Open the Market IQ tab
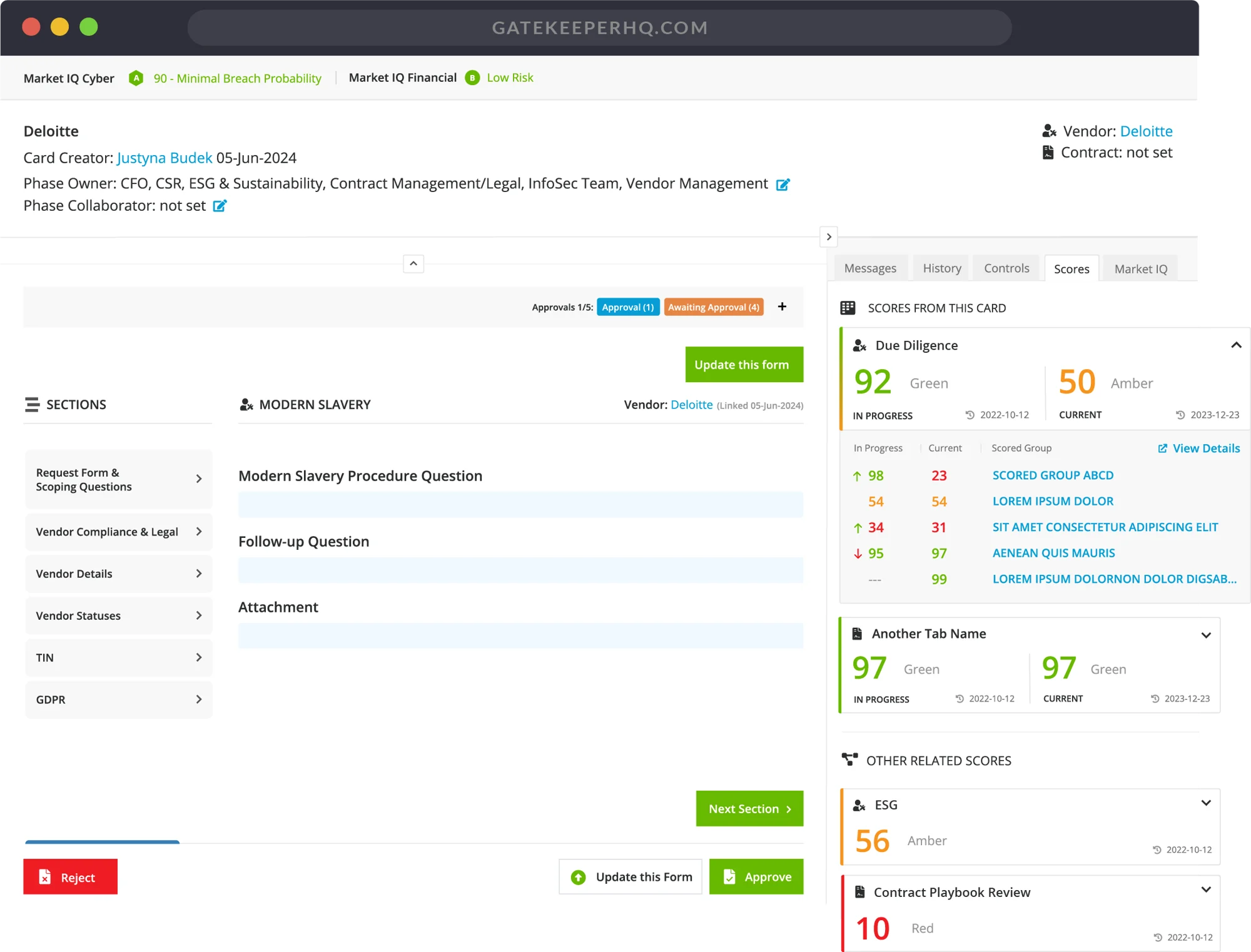The image size is (1251, 952). tap(1140, 269)
